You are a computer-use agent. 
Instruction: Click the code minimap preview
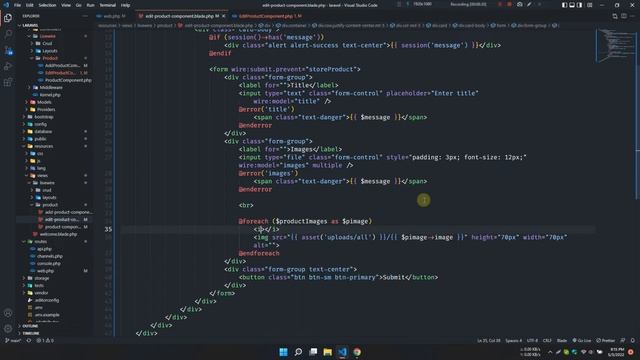(616, 46)
